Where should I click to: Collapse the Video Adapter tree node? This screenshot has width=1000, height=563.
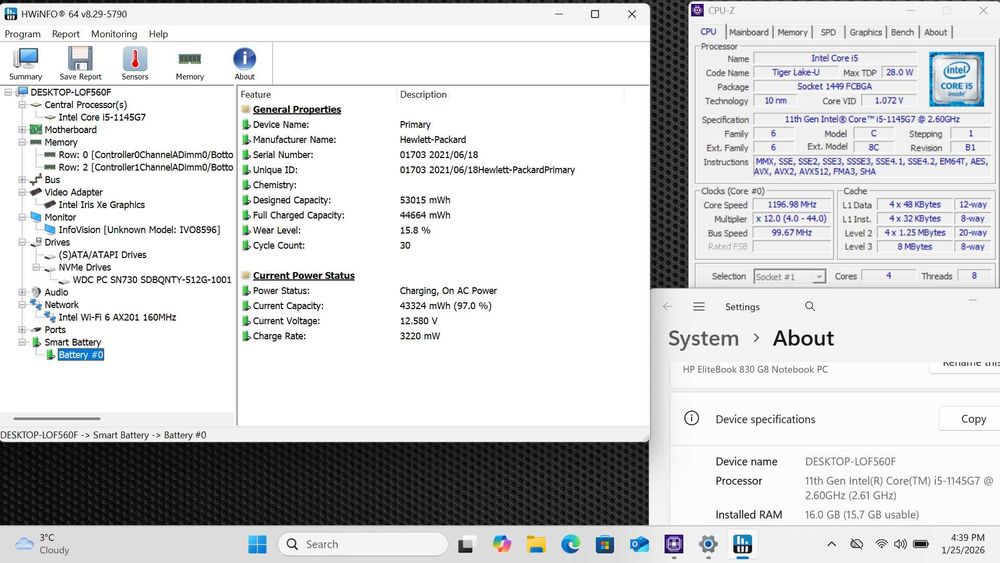[x=22, y=192]
